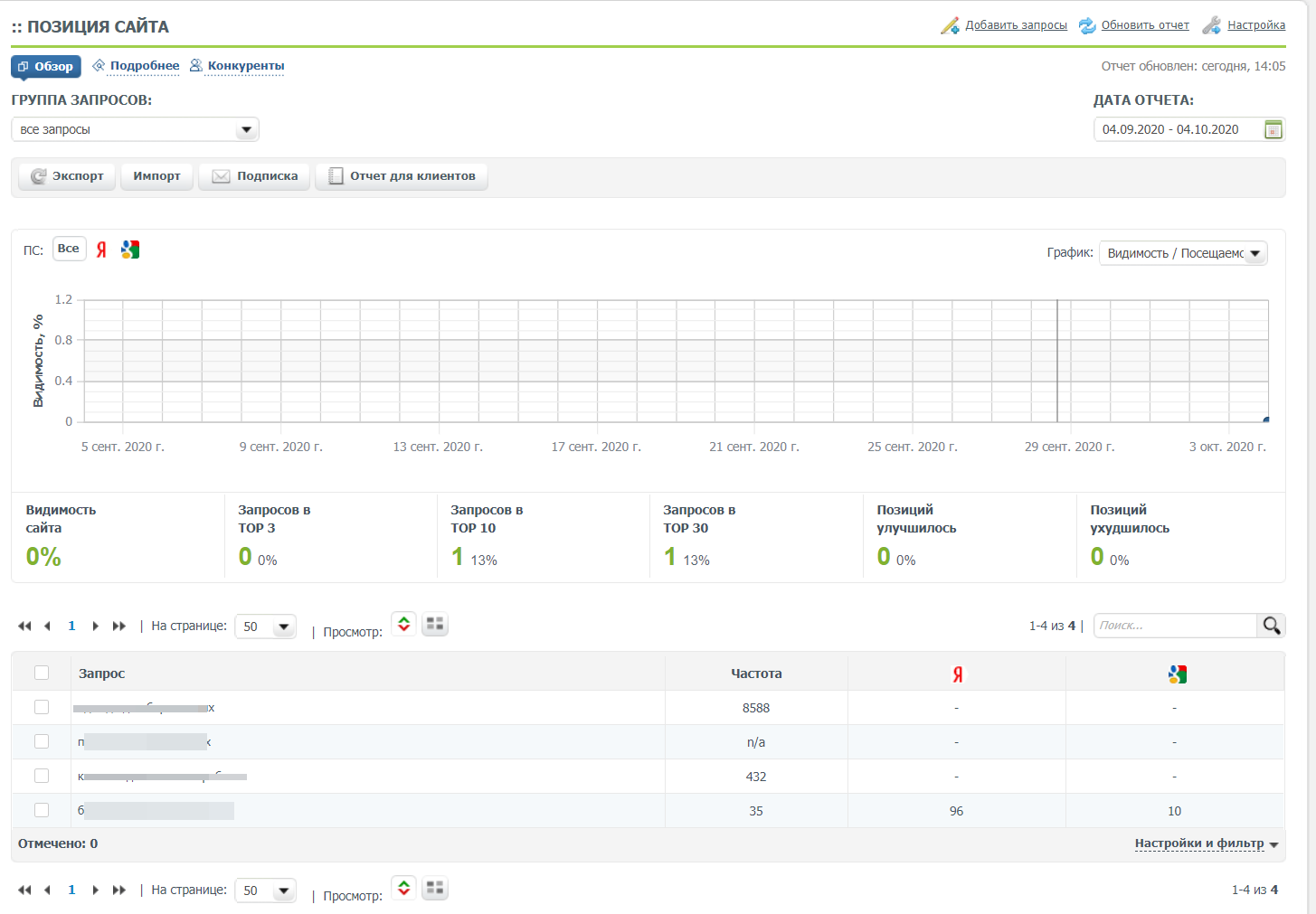Image resolution: width=1316 pixels, height=914 pixels.
Task: Click the Yandex filter icon above the chart
Action: pos(101,250)
